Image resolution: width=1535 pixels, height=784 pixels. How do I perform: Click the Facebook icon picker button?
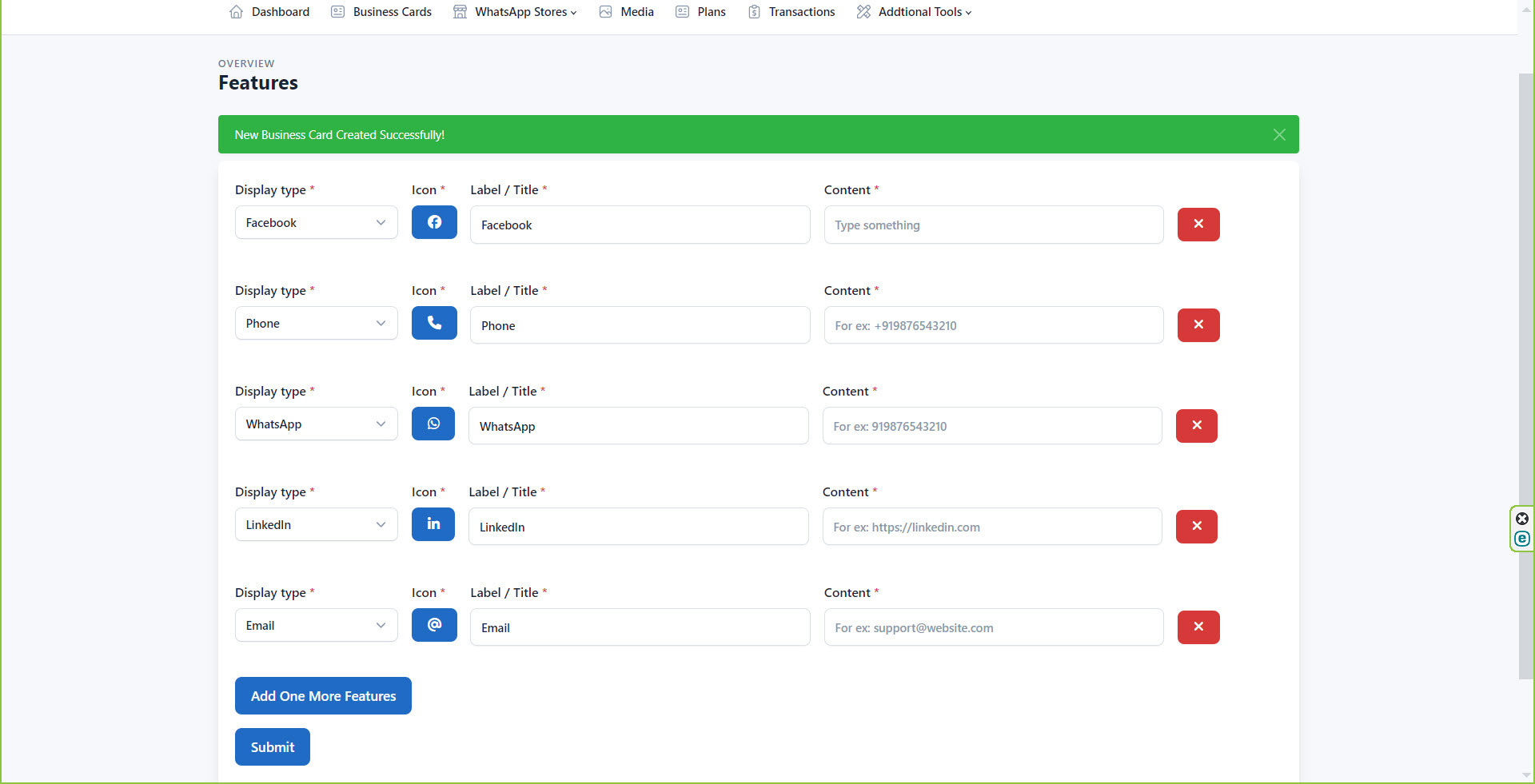(434, 222)
